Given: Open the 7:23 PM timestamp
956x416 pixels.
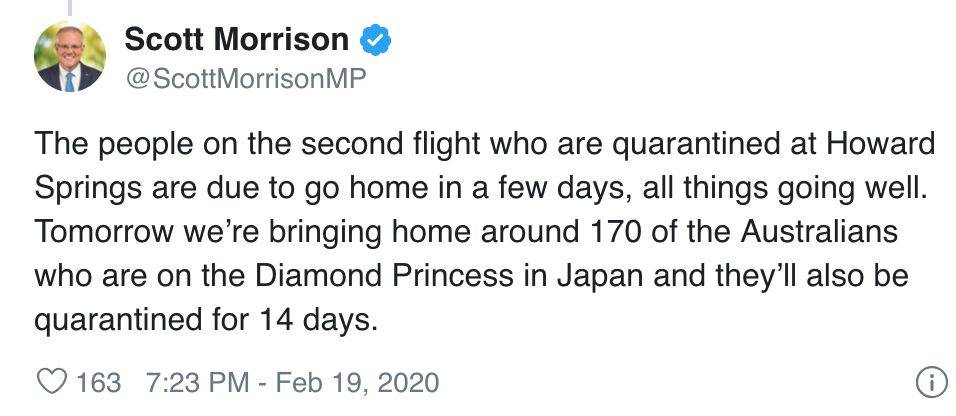Looking at the screenshot, I should [x=198, y=383].
